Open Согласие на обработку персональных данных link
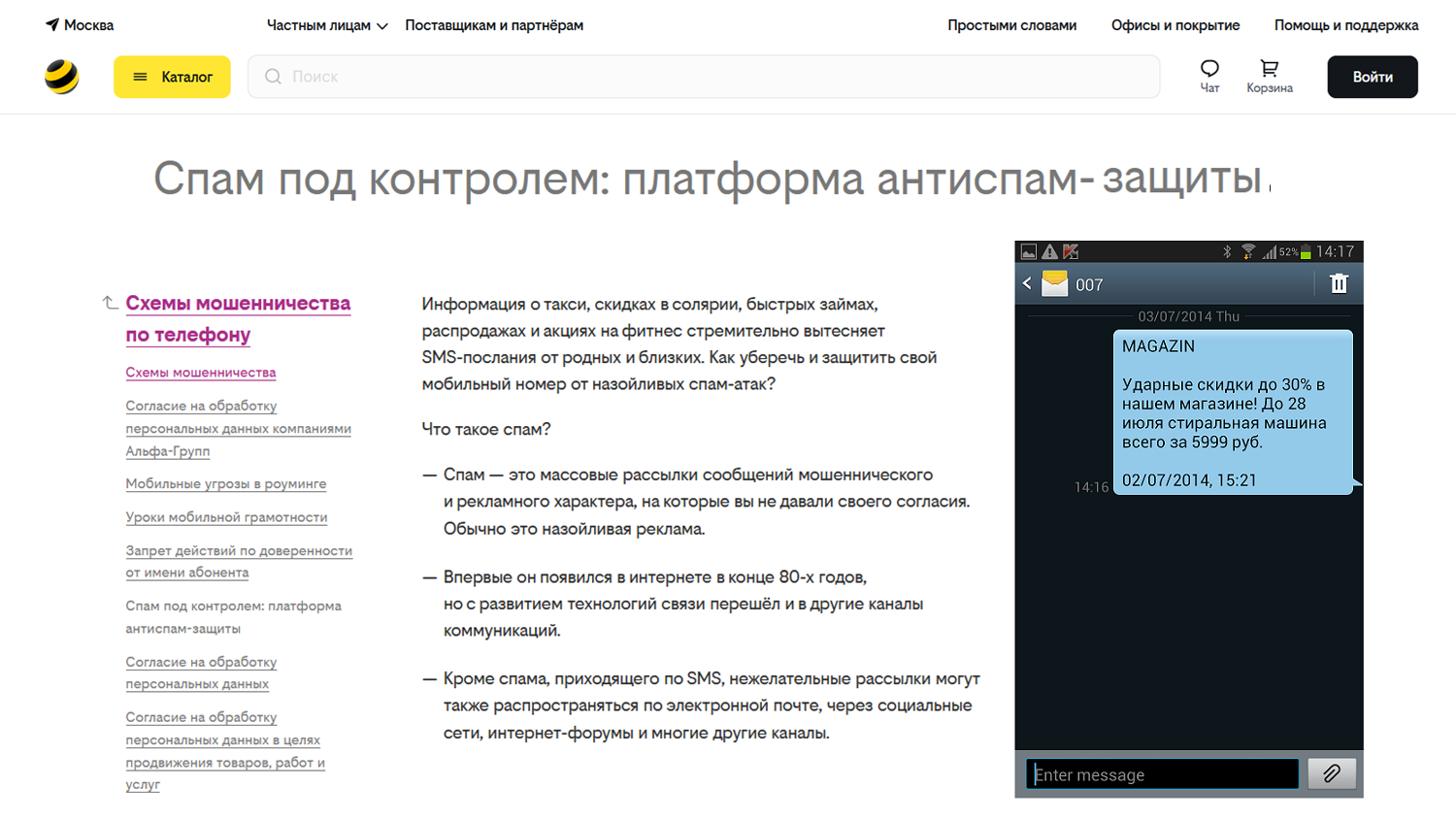The height and width of the screenshot is (819, 1456). pyautogui.click(x=201, y=672)
